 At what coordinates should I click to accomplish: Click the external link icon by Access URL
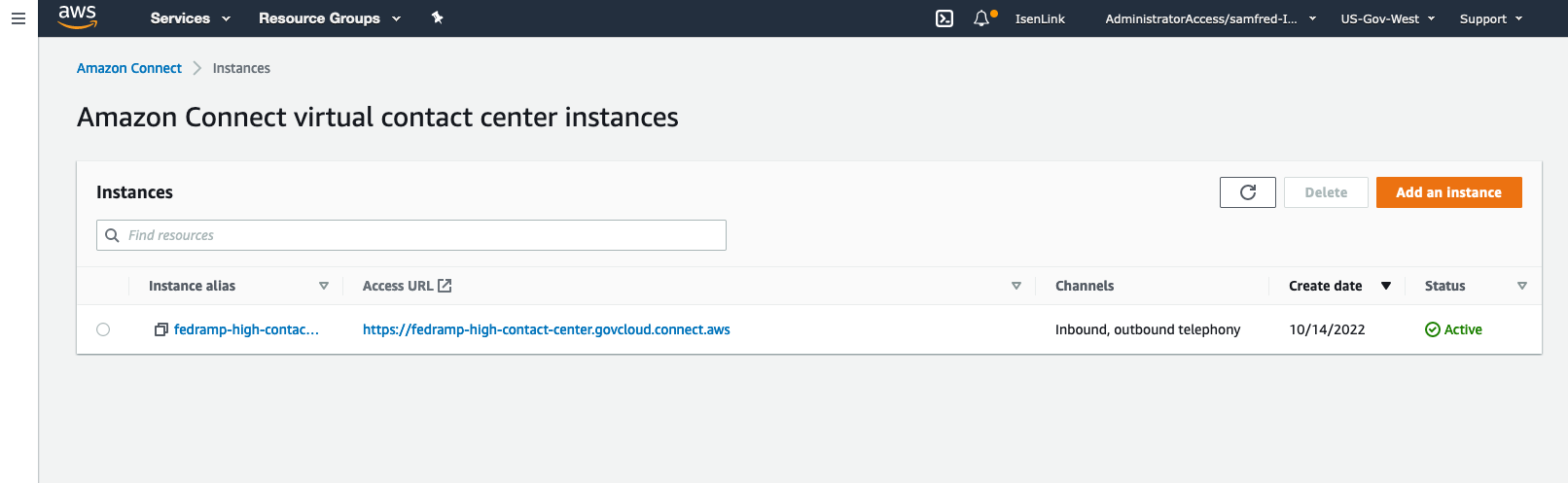(x=445, y=286)
